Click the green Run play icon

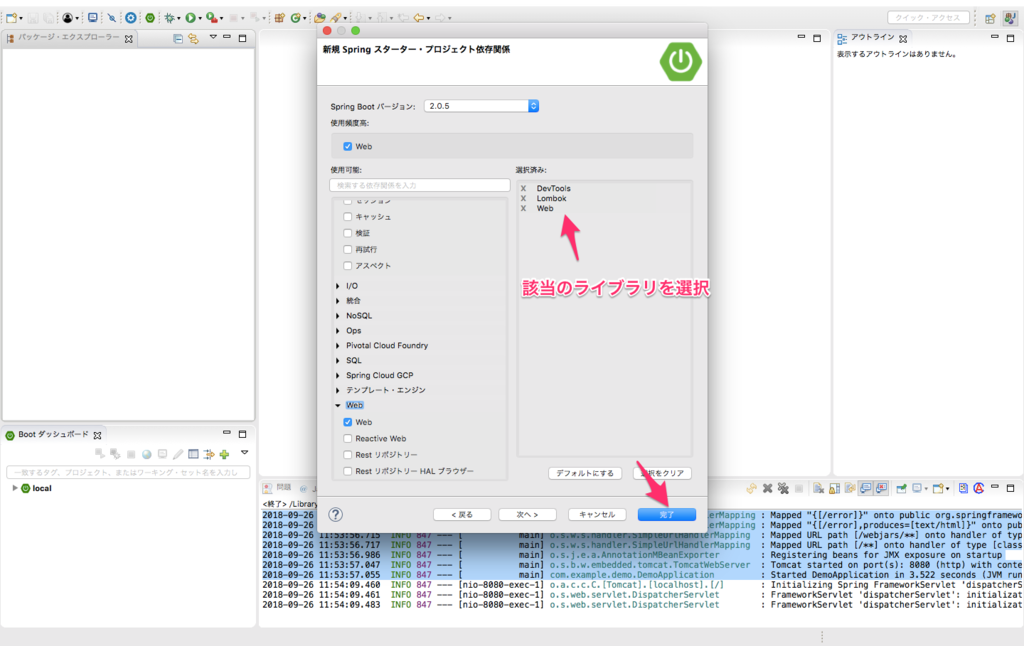click(190, 18)
